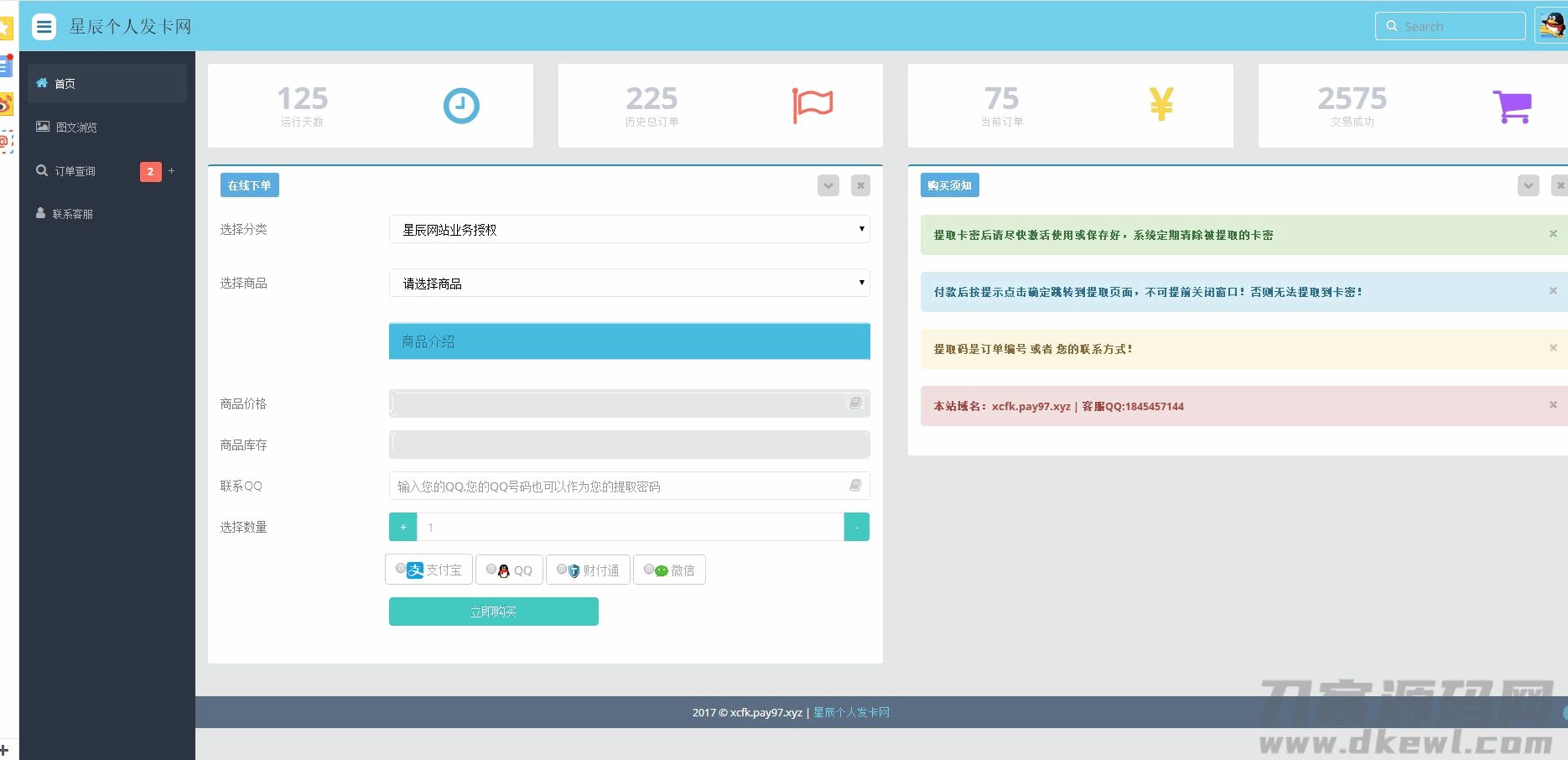The height and width of the screenshot is (760, 1568).
Task: Select 支付宝 payment radio option
Action: 402,569
